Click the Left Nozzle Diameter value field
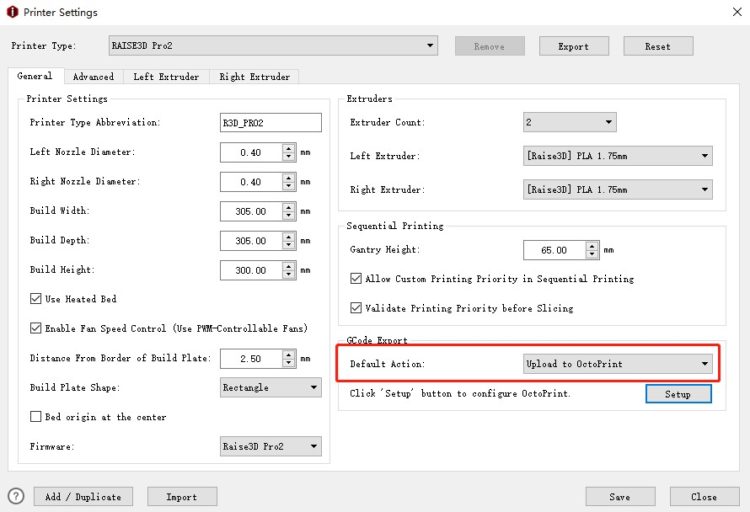 (251, 153)
